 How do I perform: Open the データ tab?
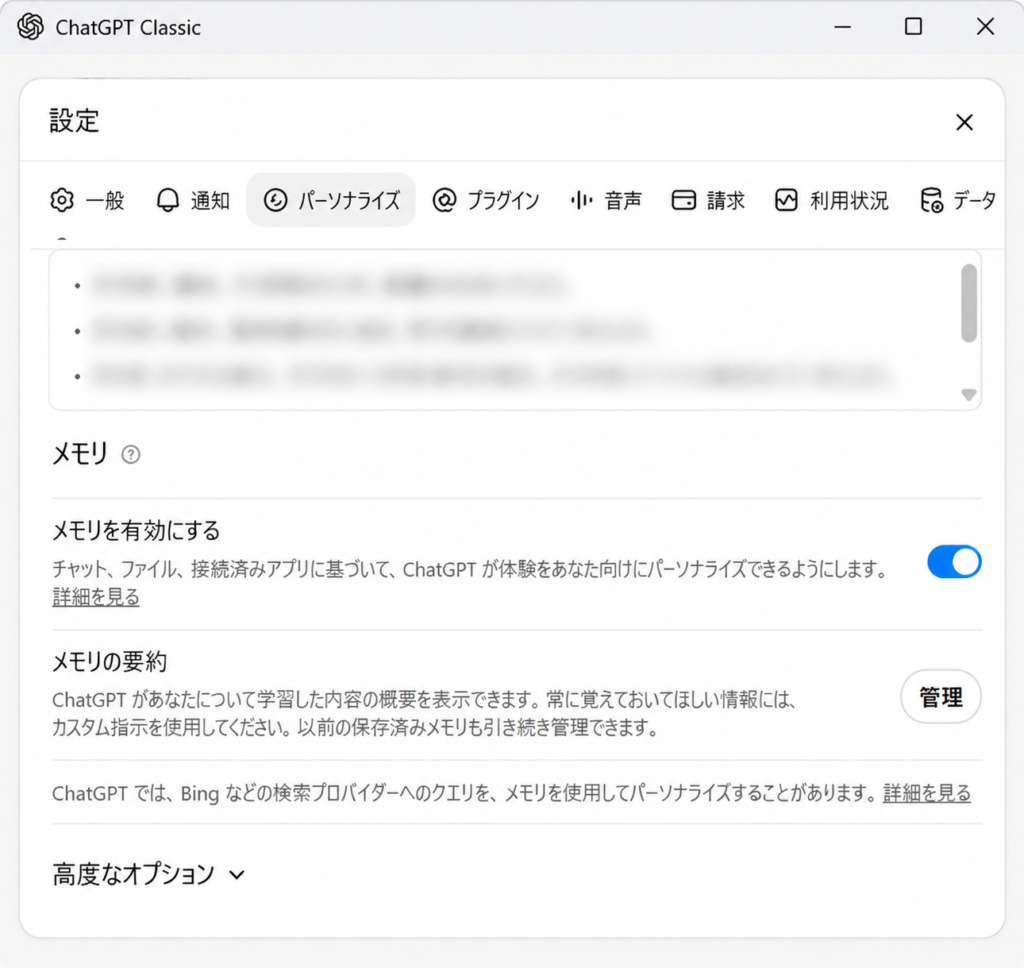[x=958, y=200]
